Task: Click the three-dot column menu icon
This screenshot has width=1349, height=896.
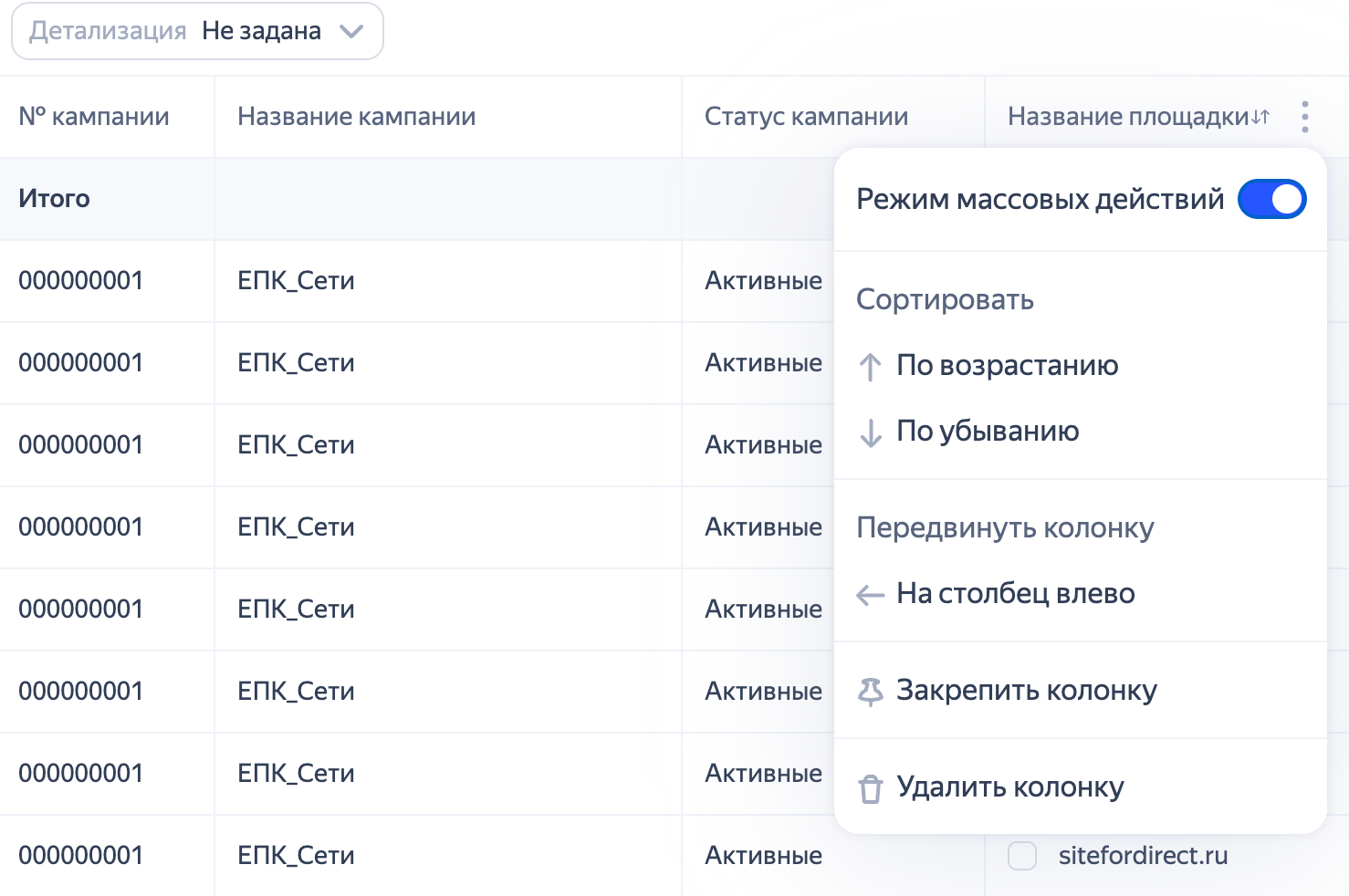Action: click(x=1305, y=117)
